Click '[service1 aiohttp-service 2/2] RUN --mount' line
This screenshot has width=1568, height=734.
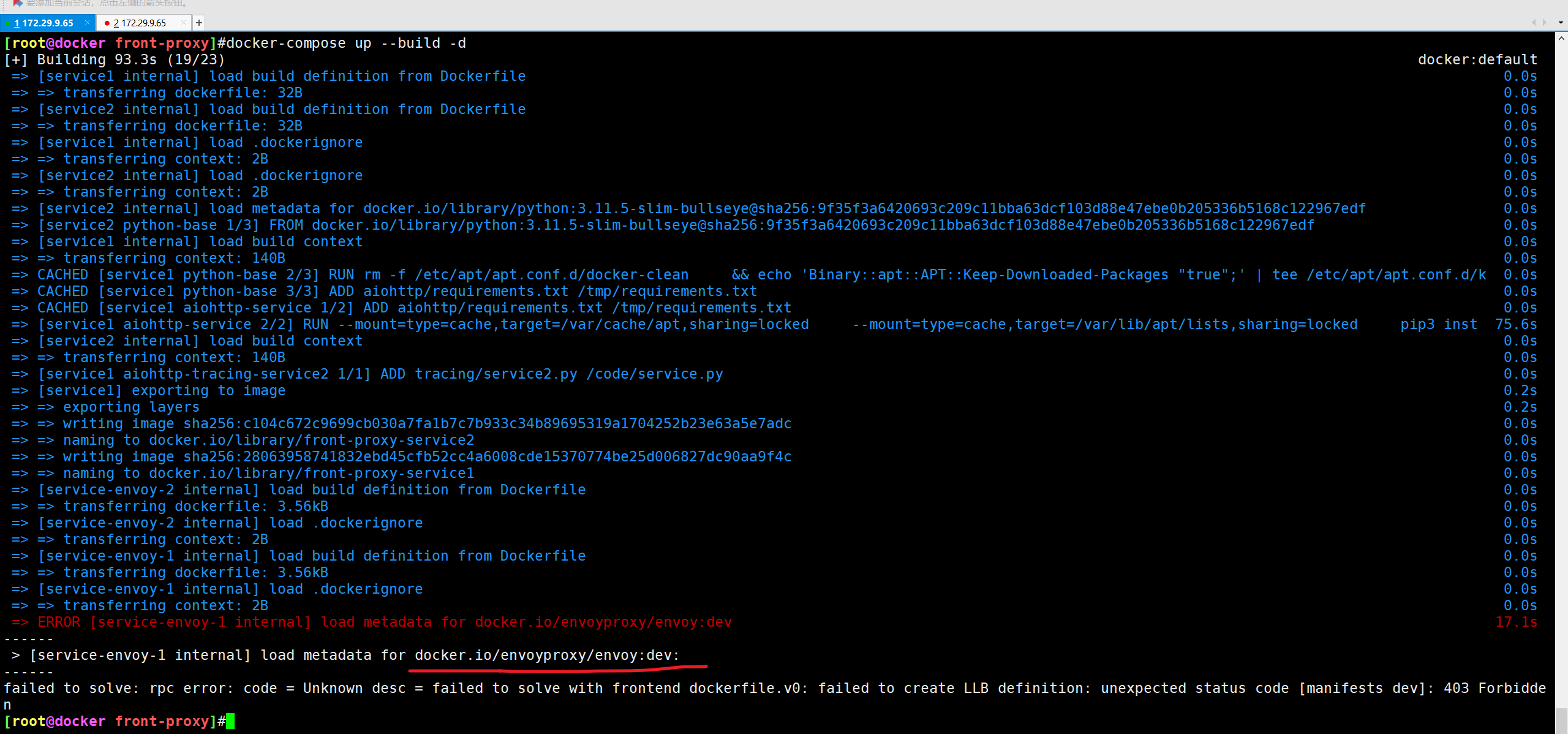(758, 324)
